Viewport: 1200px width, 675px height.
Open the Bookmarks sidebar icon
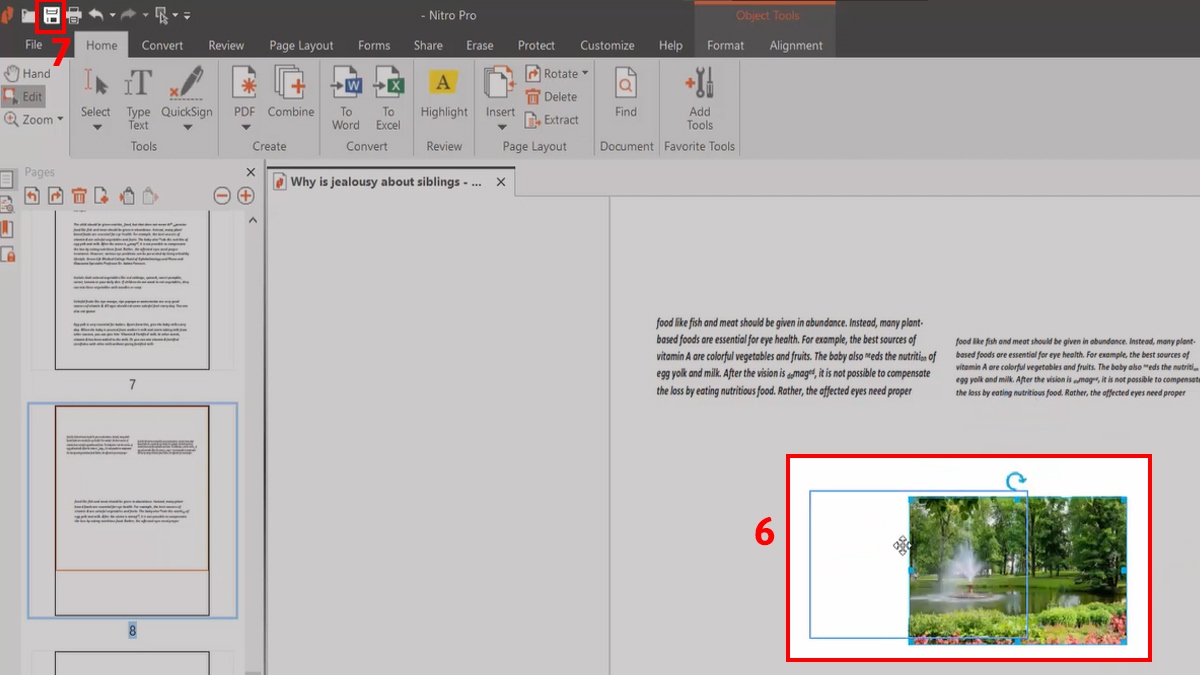(x=7, y=229)
